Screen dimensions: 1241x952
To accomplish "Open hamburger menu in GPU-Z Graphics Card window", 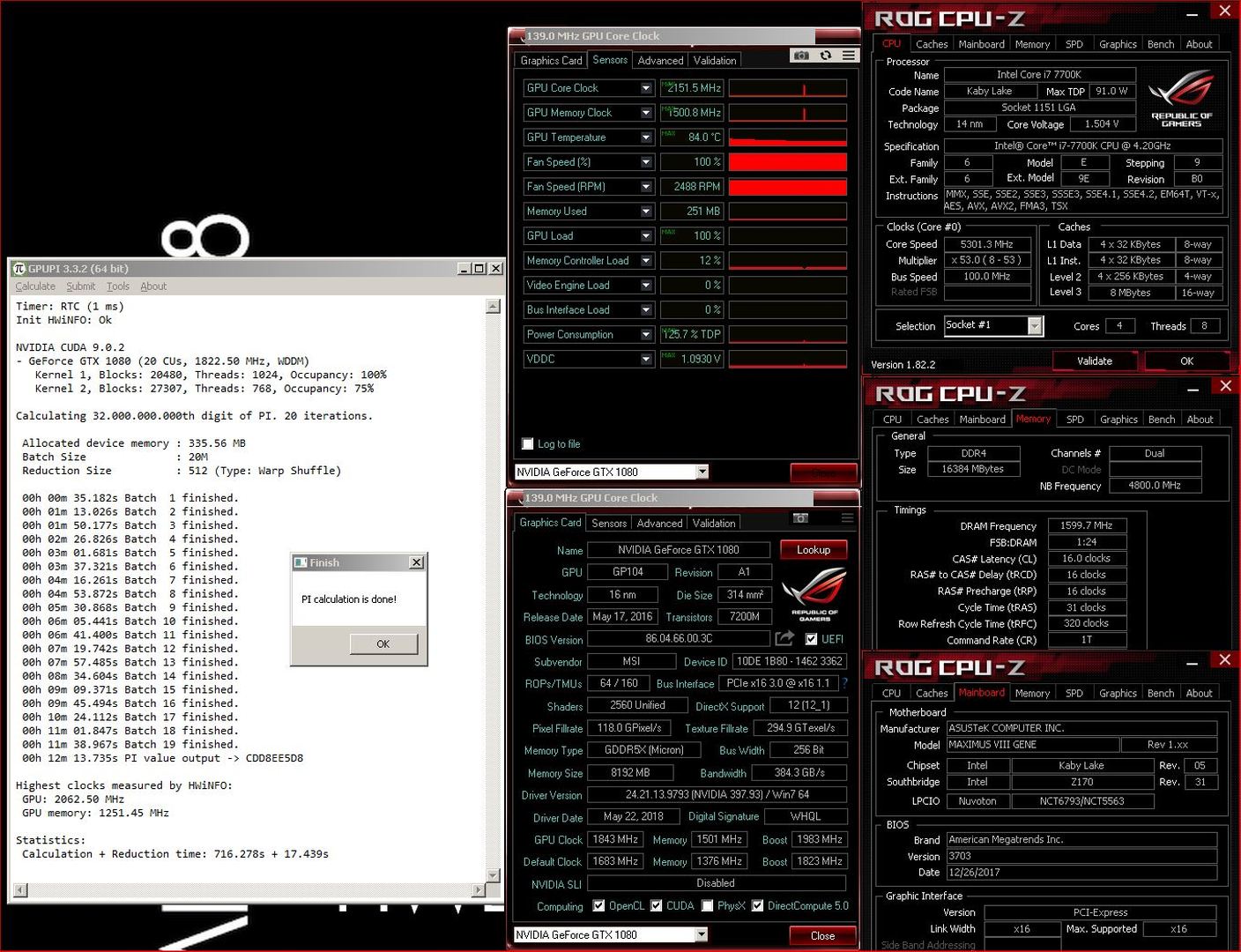I will click(x=848, y=518).
